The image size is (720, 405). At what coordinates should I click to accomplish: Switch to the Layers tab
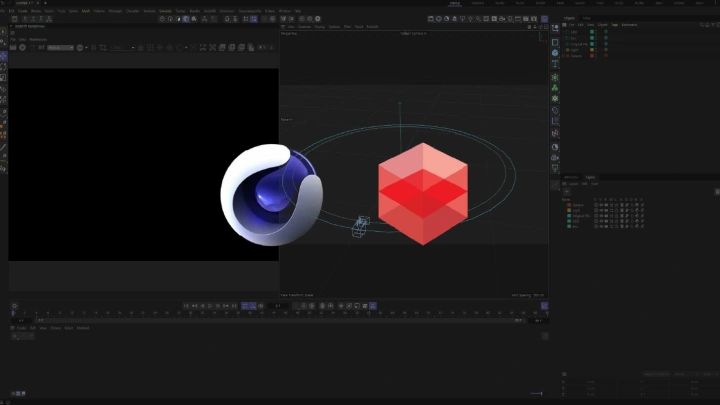pos(590,177)
